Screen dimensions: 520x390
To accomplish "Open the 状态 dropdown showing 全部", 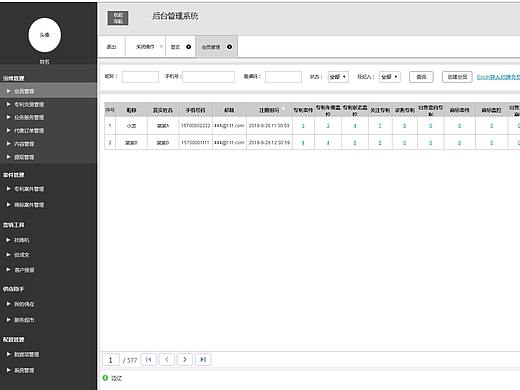I will click(x=338, y=77).
